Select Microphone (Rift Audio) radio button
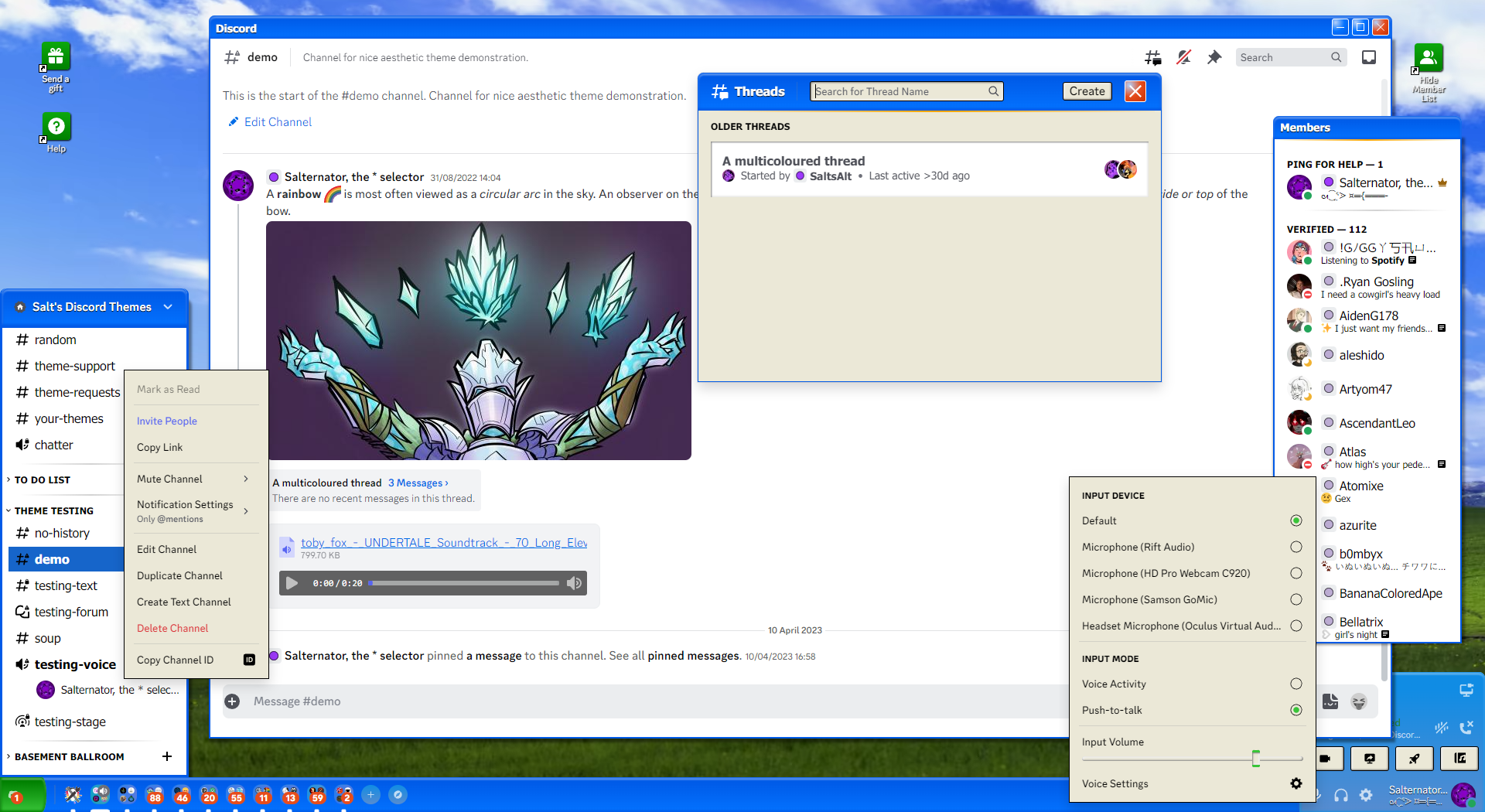This screenshot has height=812, width=1485. coord(1296,547)
